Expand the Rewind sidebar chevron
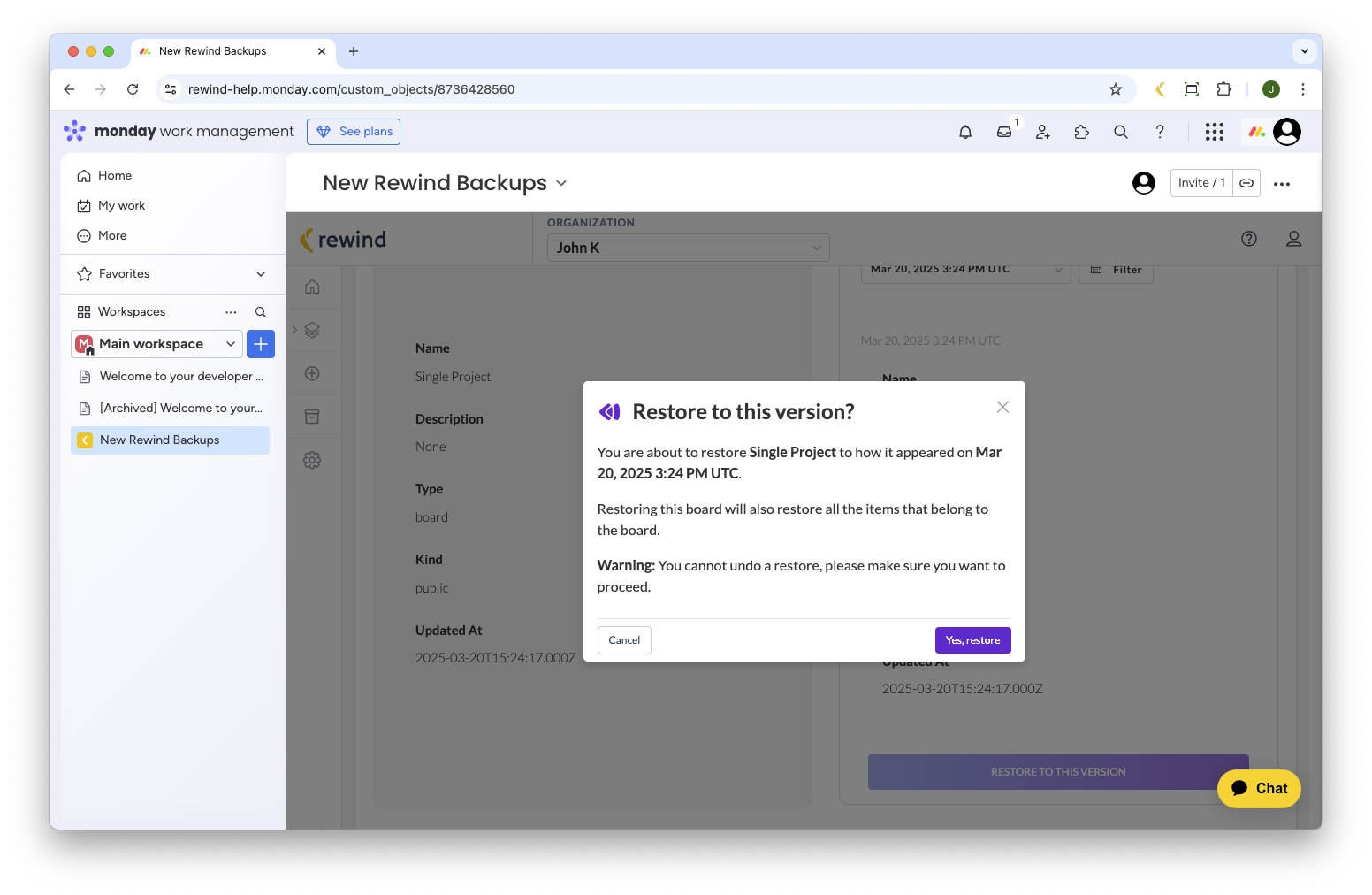This screenshot has height=895, width=1372. 294,330
